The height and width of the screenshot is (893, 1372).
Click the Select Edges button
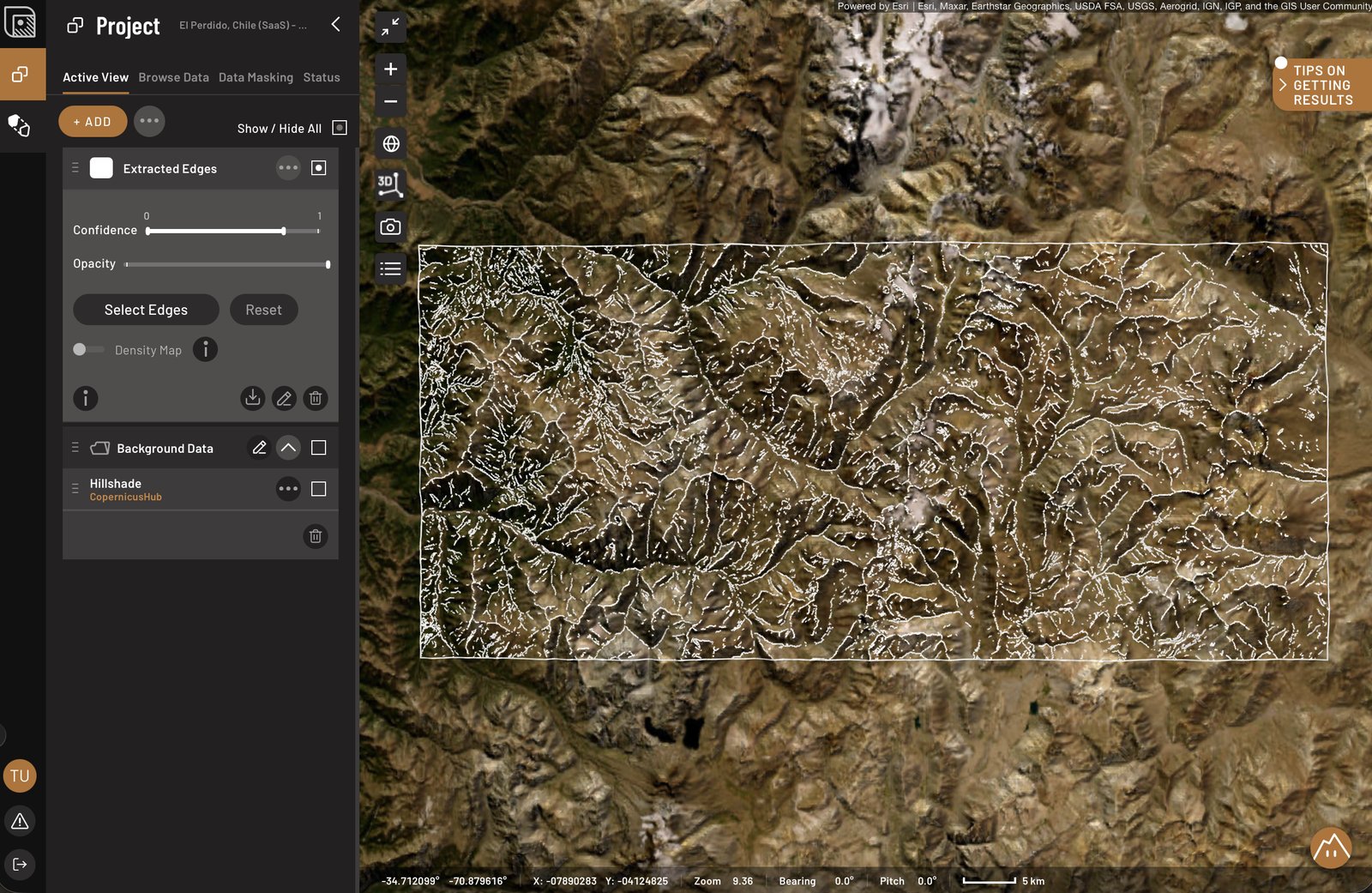click(x=146, y=310)
